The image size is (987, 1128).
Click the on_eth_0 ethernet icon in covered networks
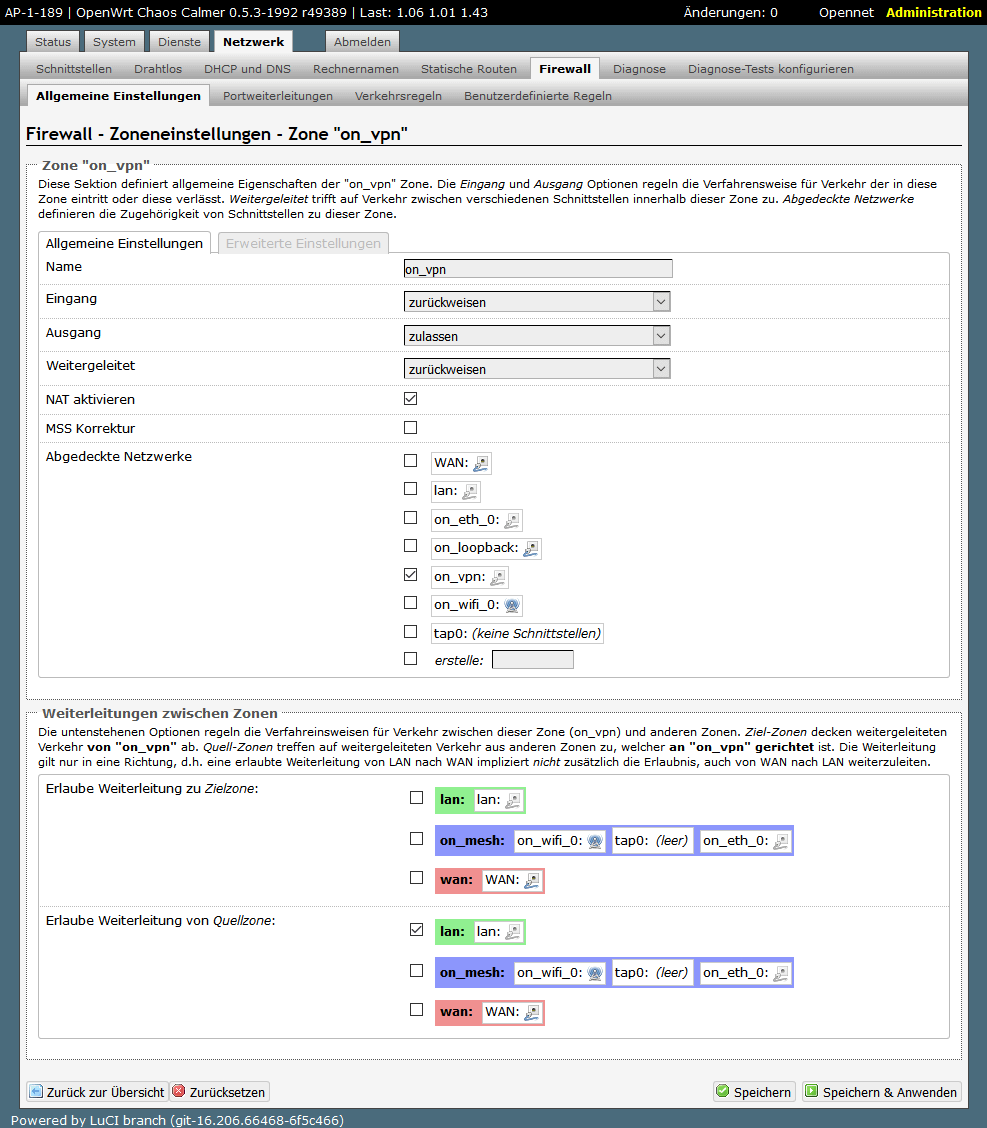pyautogui.click(x=512, y=520)
